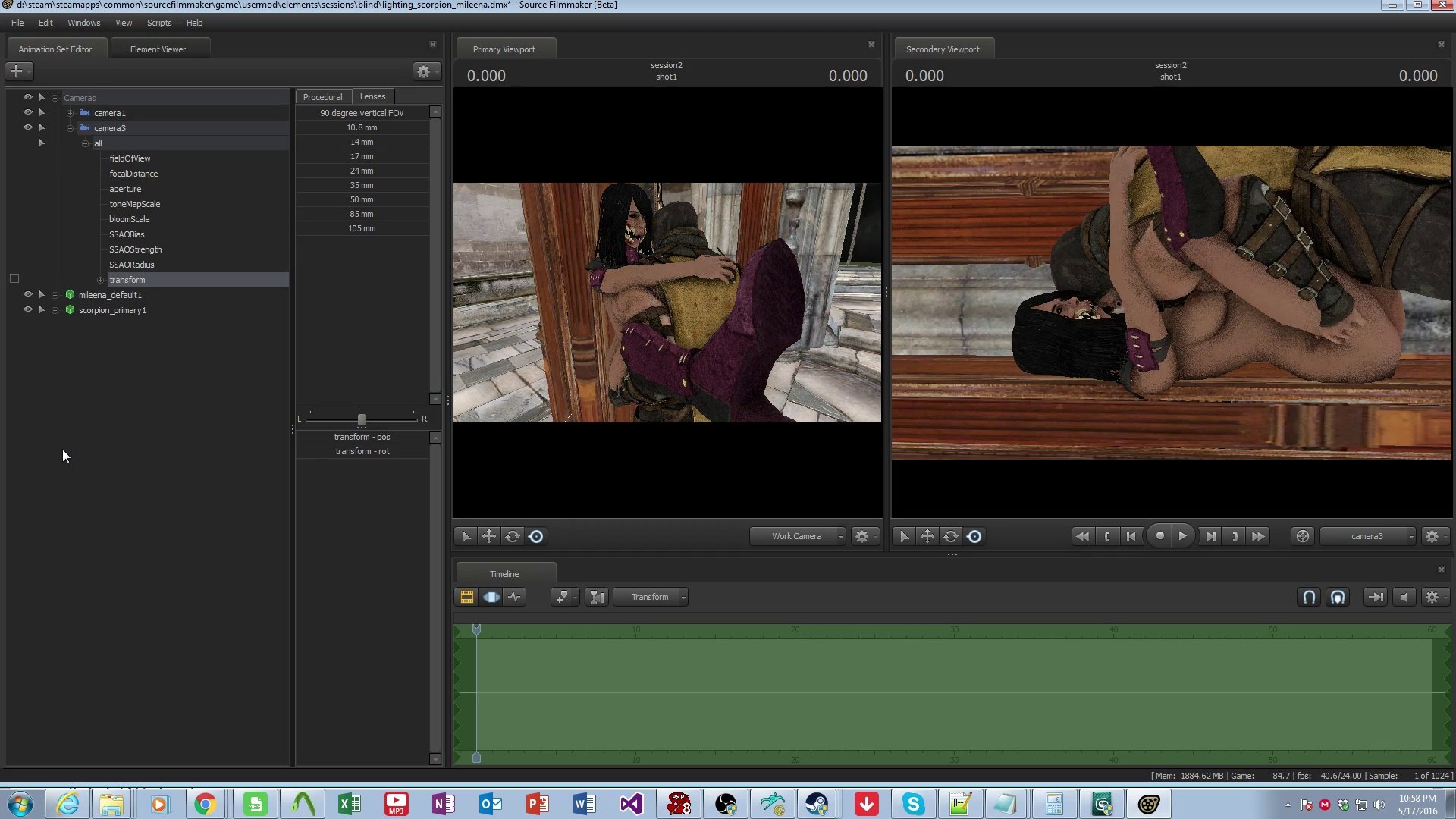Select the 50 mm lens preset
Screen dimensions: 1456x819
click(362, 199)
